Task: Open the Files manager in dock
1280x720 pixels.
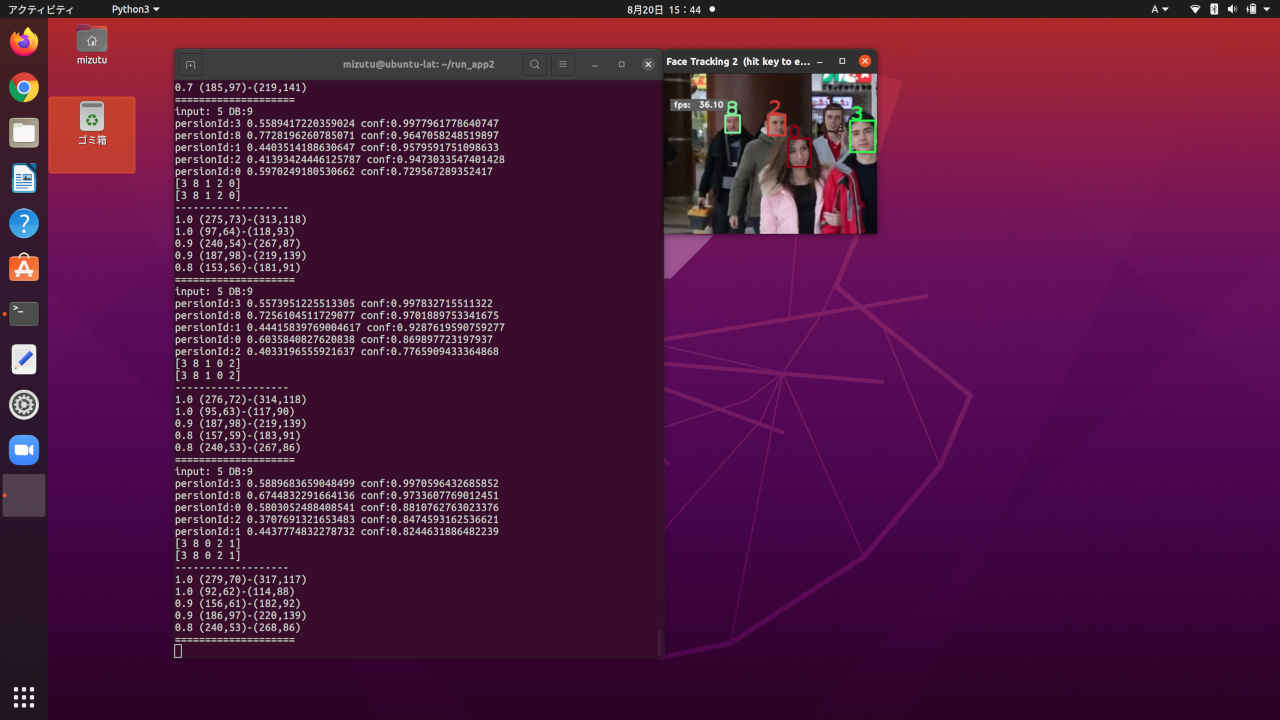Action: pyautogui.click(x=24, y=133)
